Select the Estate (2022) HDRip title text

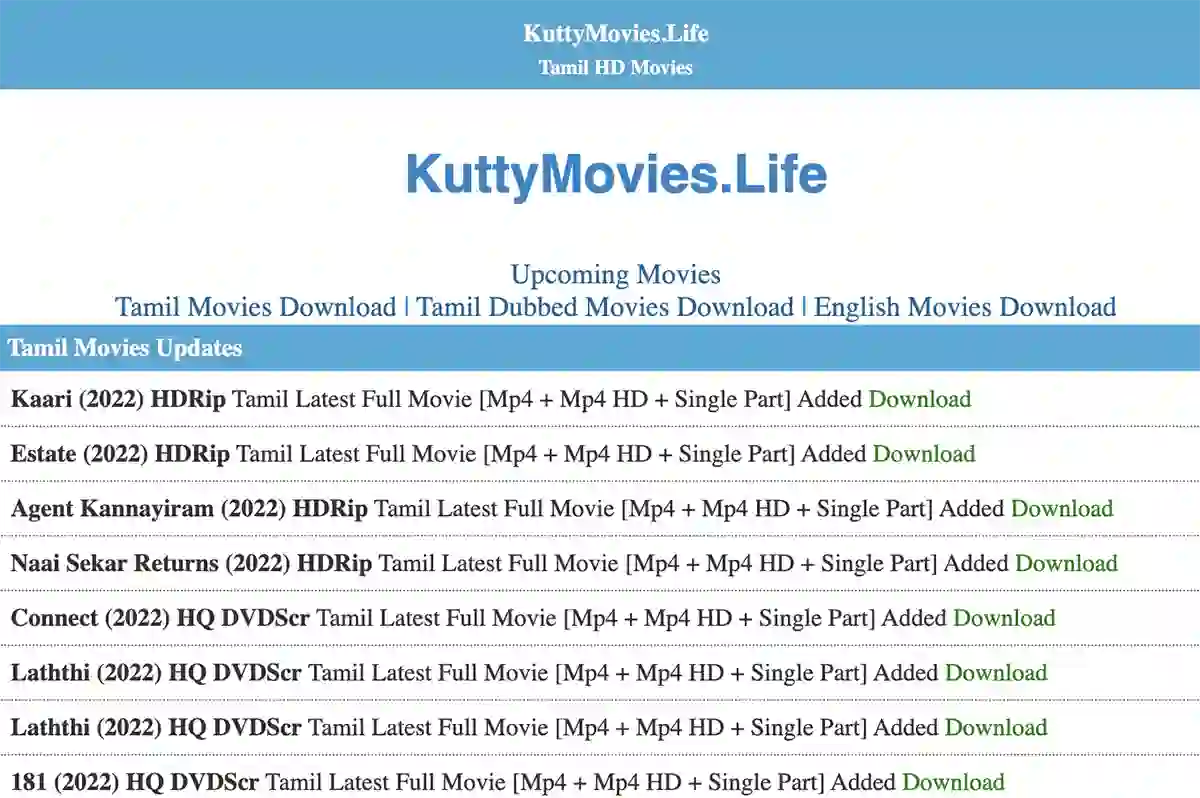coord(120,454)
